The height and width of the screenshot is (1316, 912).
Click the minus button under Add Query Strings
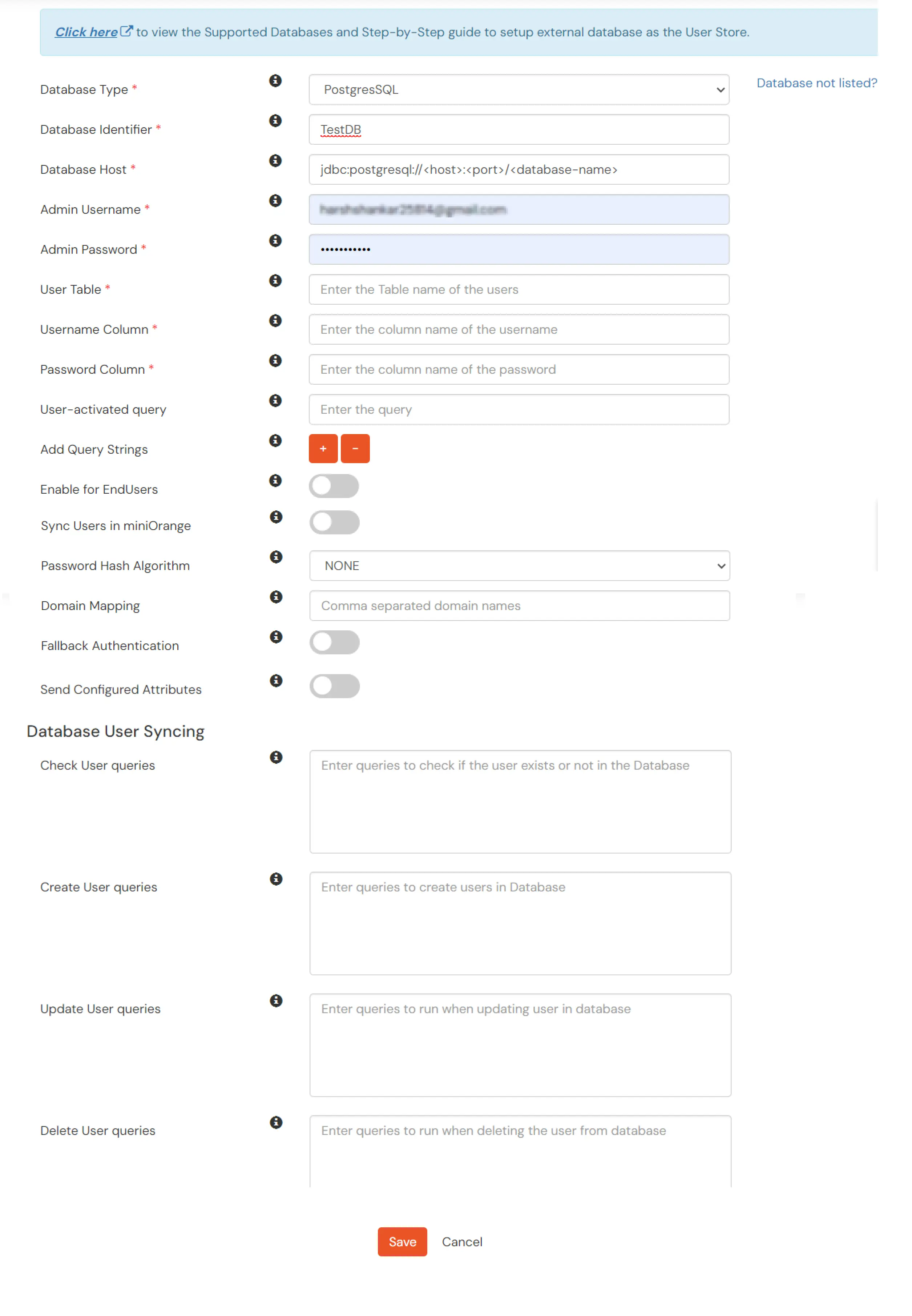[355, 448]
